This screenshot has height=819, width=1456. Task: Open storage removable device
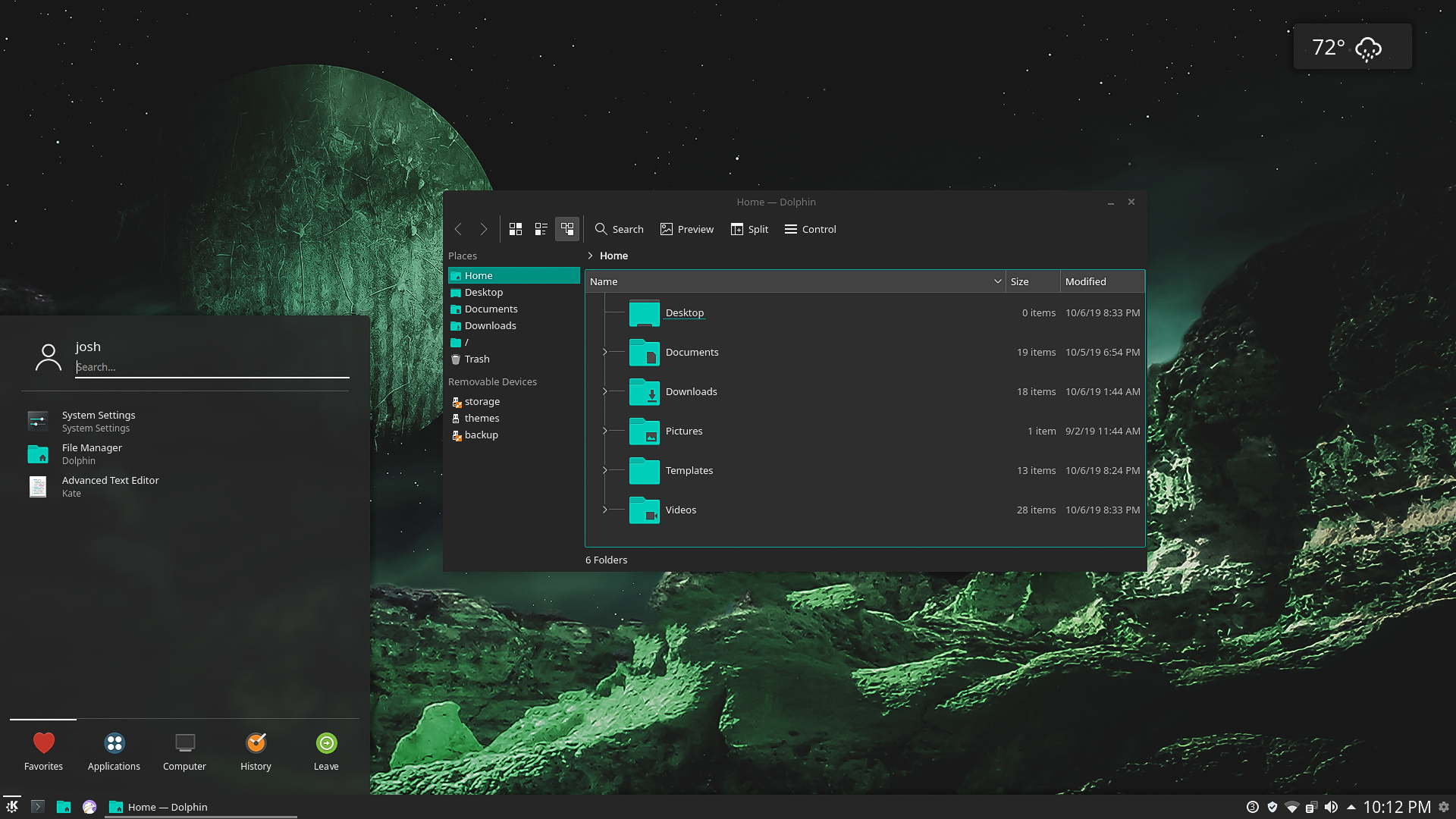(514, 401)
